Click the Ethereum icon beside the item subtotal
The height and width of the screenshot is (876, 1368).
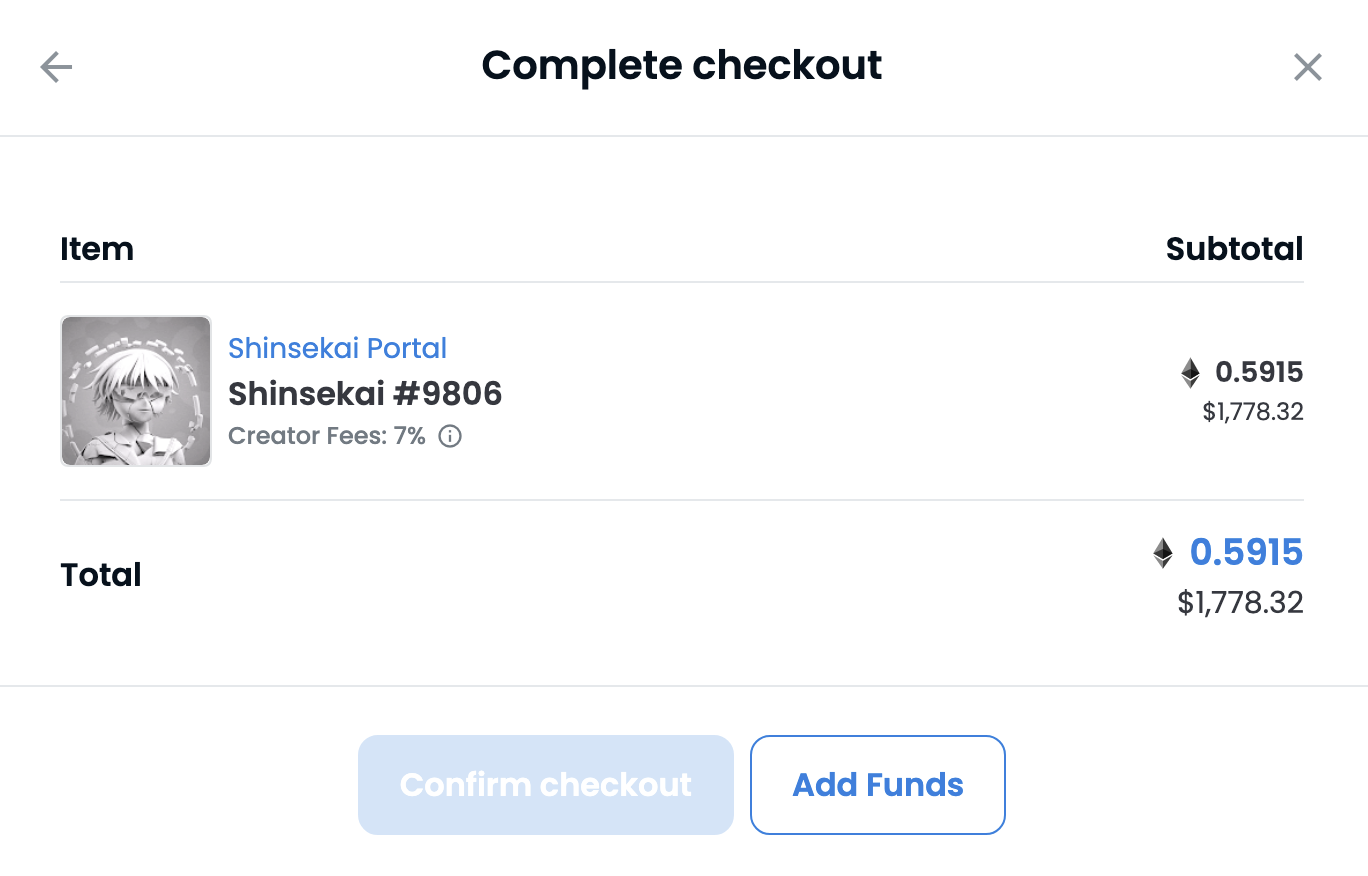(x=1190, y=373)
